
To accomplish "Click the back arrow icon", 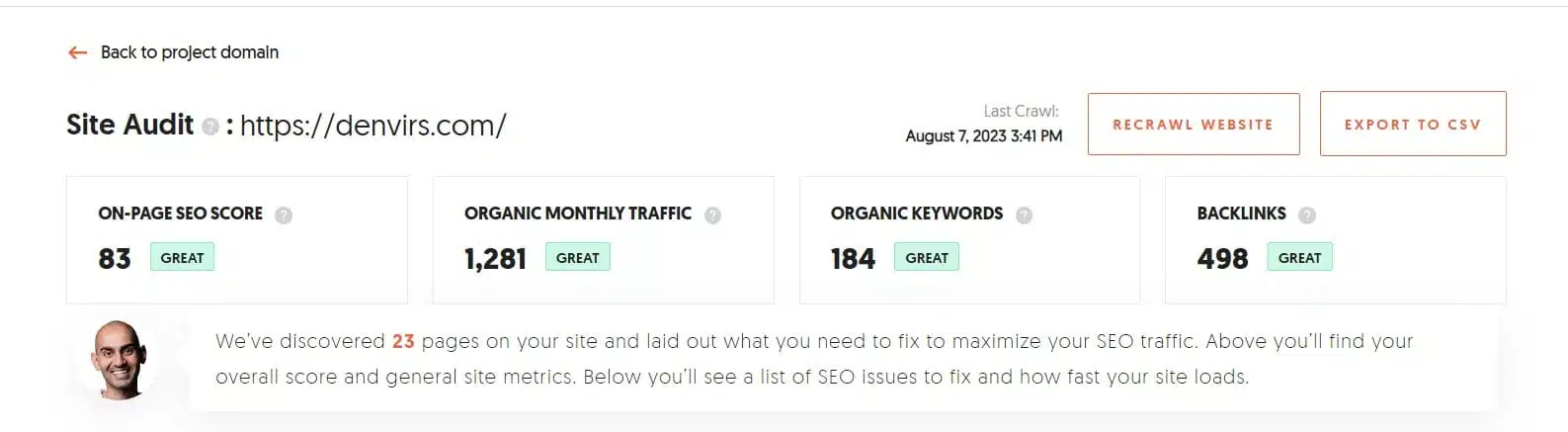I will click(x=78, y=52).
